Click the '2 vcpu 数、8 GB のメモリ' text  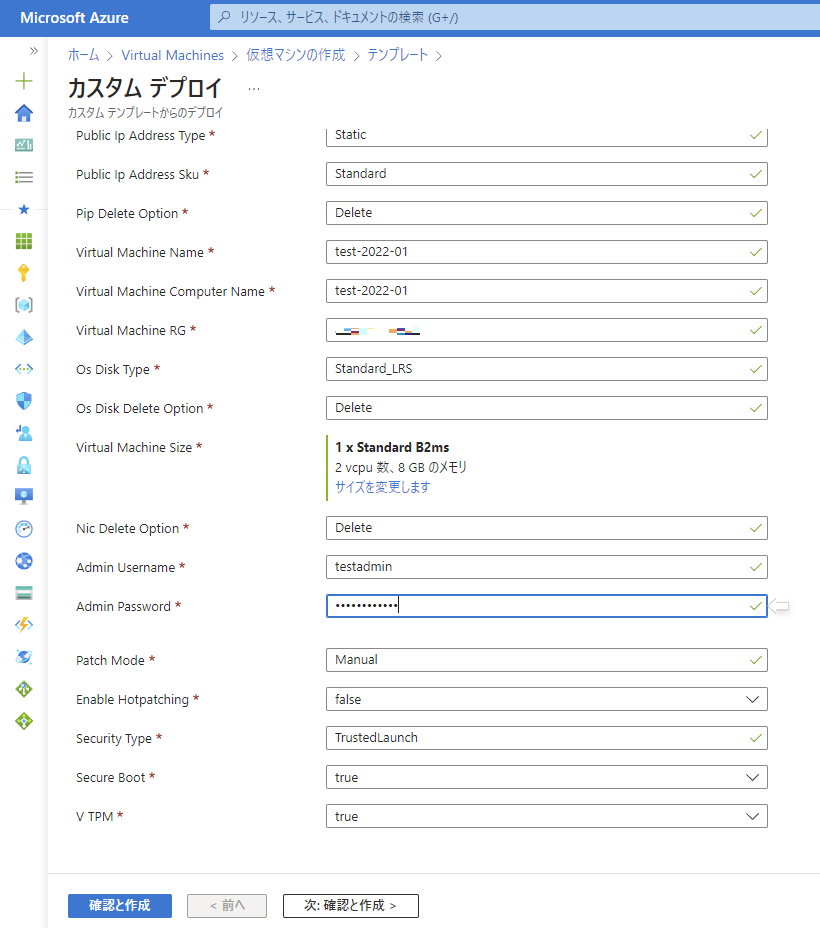point(401,468)
